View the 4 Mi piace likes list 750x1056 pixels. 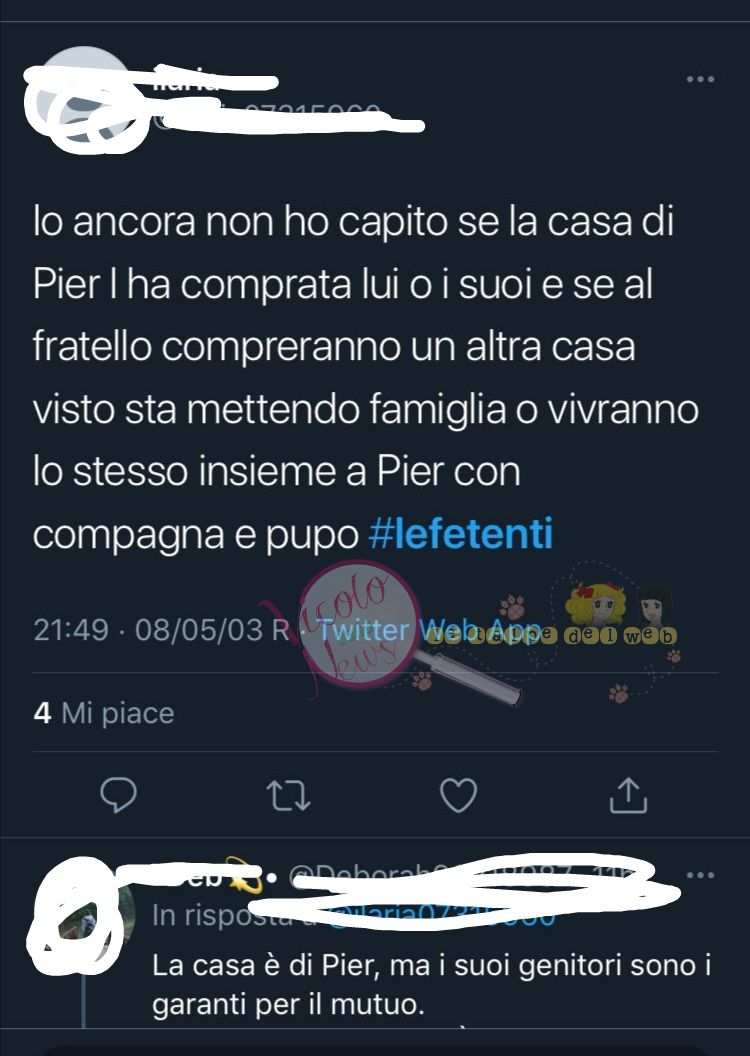[x=104, y=713]
